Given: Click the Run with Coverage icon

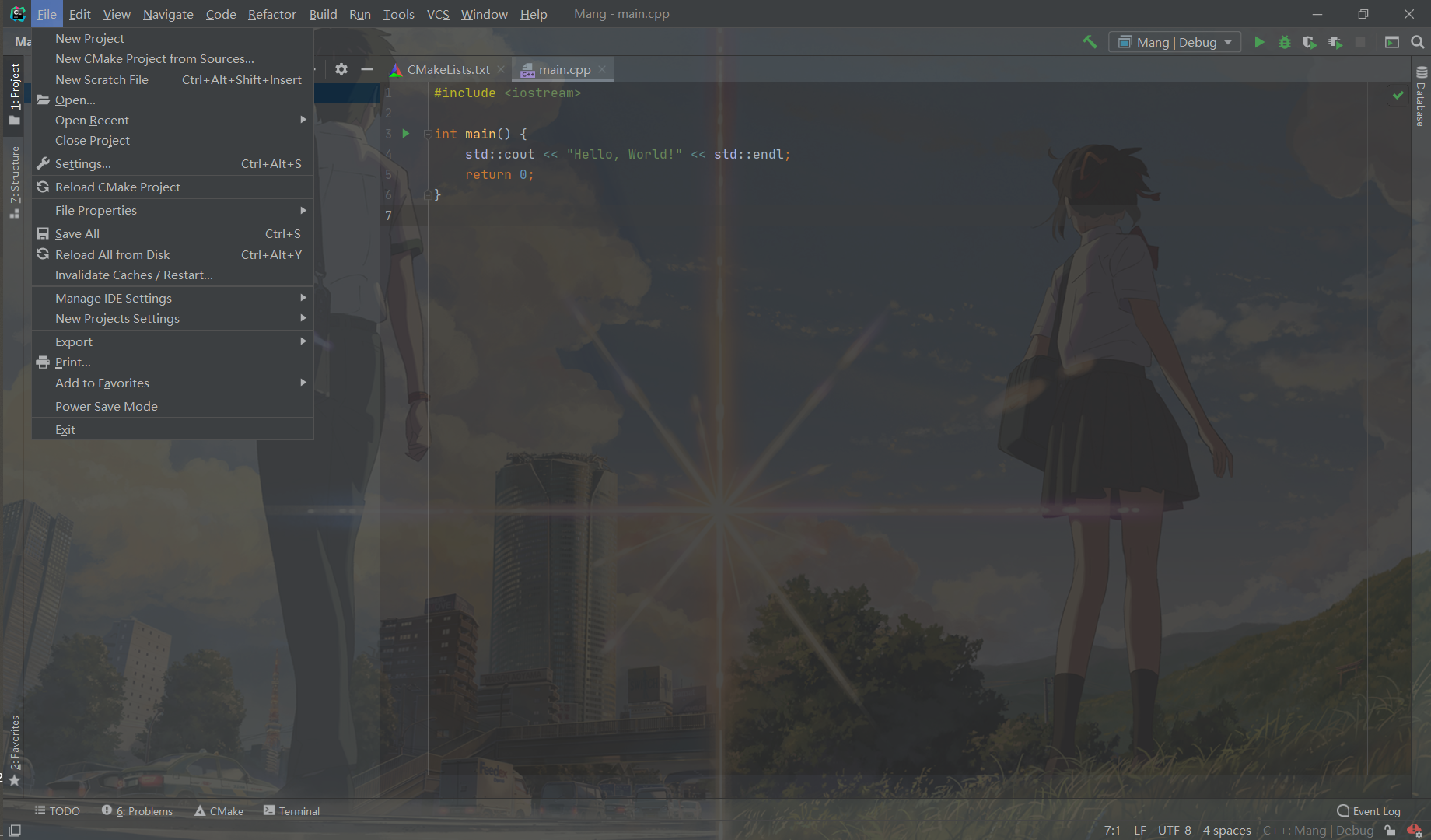Looking at the screenshot, I should pos(1309,42).
